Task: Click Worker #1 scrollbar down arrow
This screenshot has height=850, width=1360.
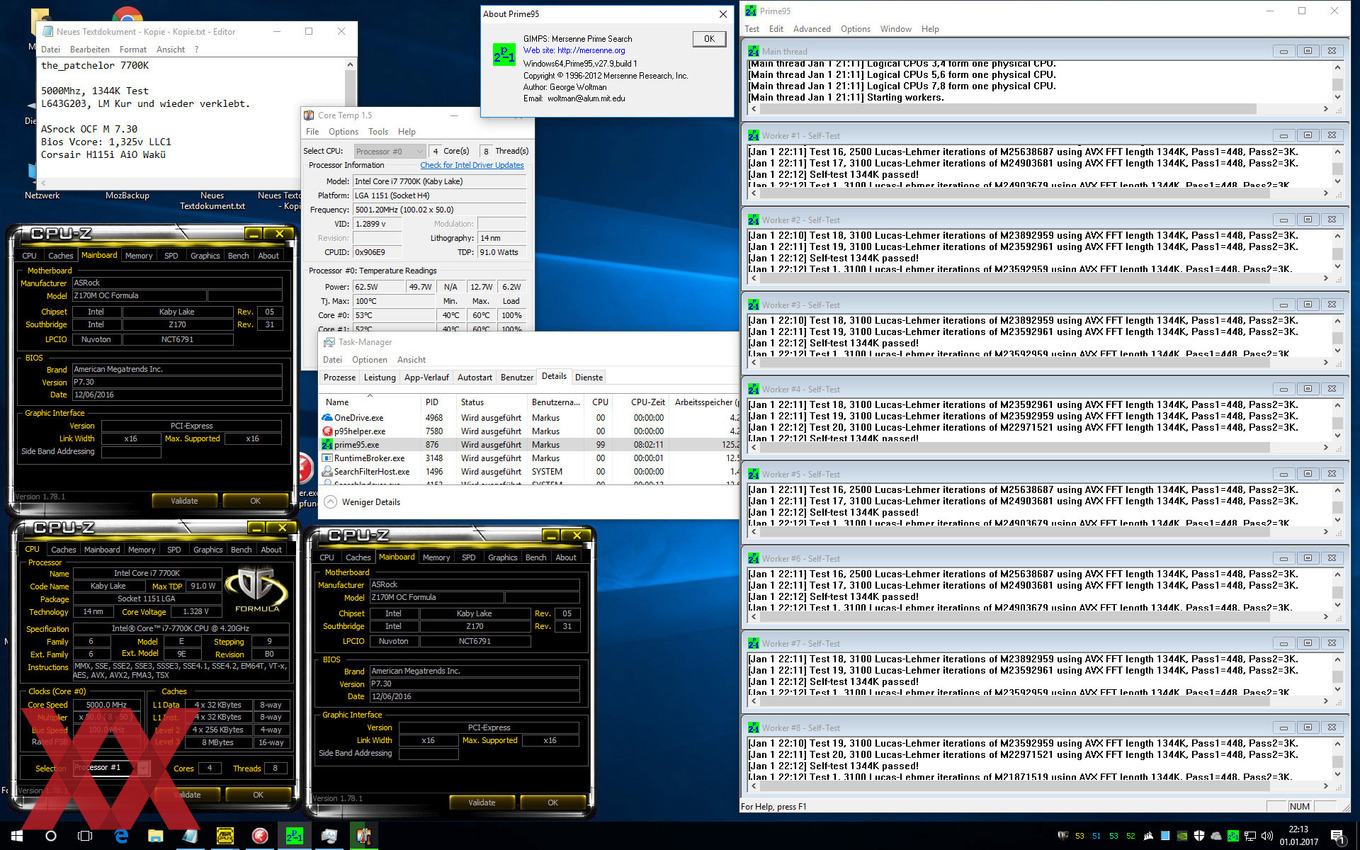Action: [1339, 182]
